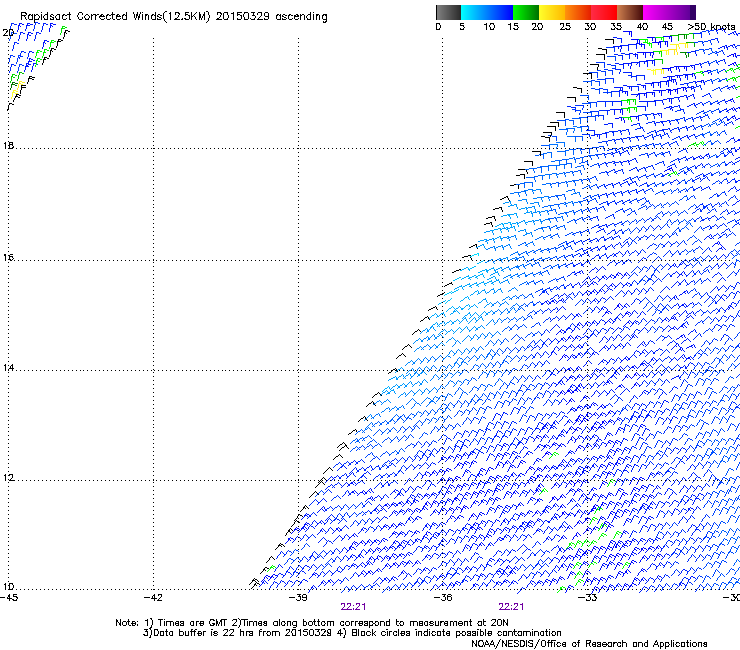Click the green 15-20 knots legend color
The width and height of the screenshot is (740, 650).
click(526, 12)
